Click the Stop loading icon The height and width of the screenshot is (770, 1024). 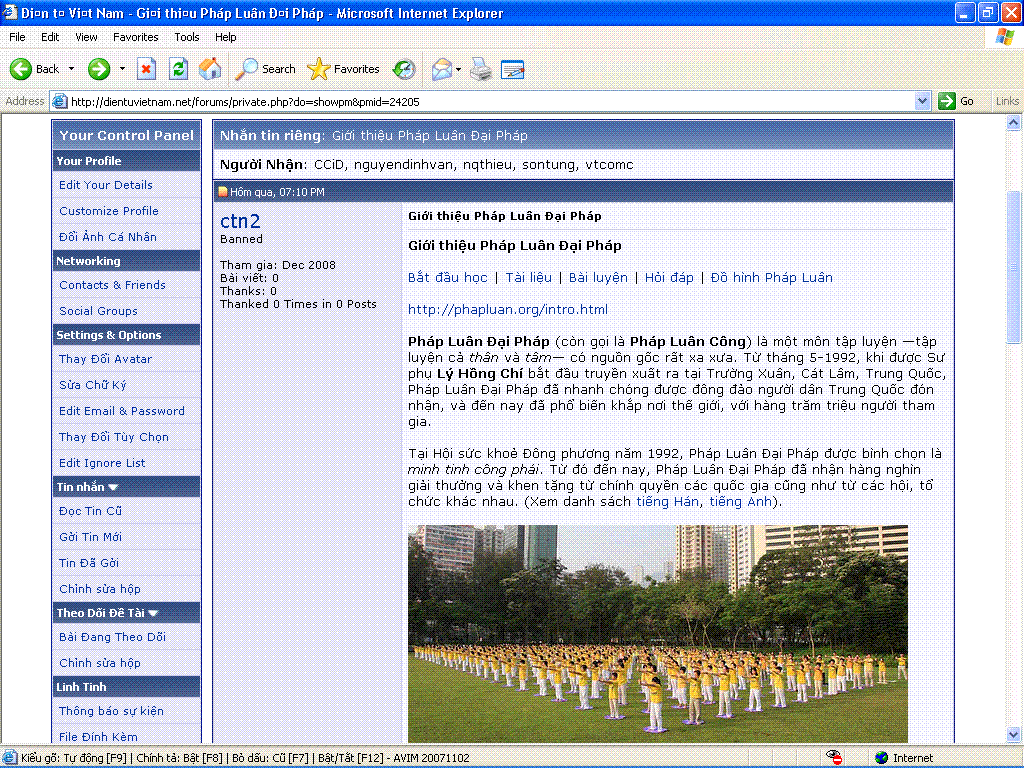pyautogui.click(x=146, y=69)
